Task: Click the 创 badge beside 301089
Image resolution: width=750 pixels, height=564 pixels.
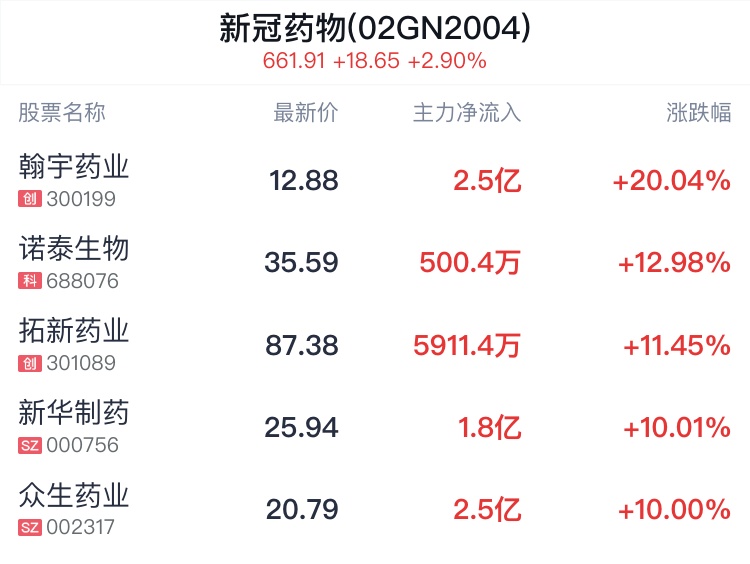Action: point(30,363)
